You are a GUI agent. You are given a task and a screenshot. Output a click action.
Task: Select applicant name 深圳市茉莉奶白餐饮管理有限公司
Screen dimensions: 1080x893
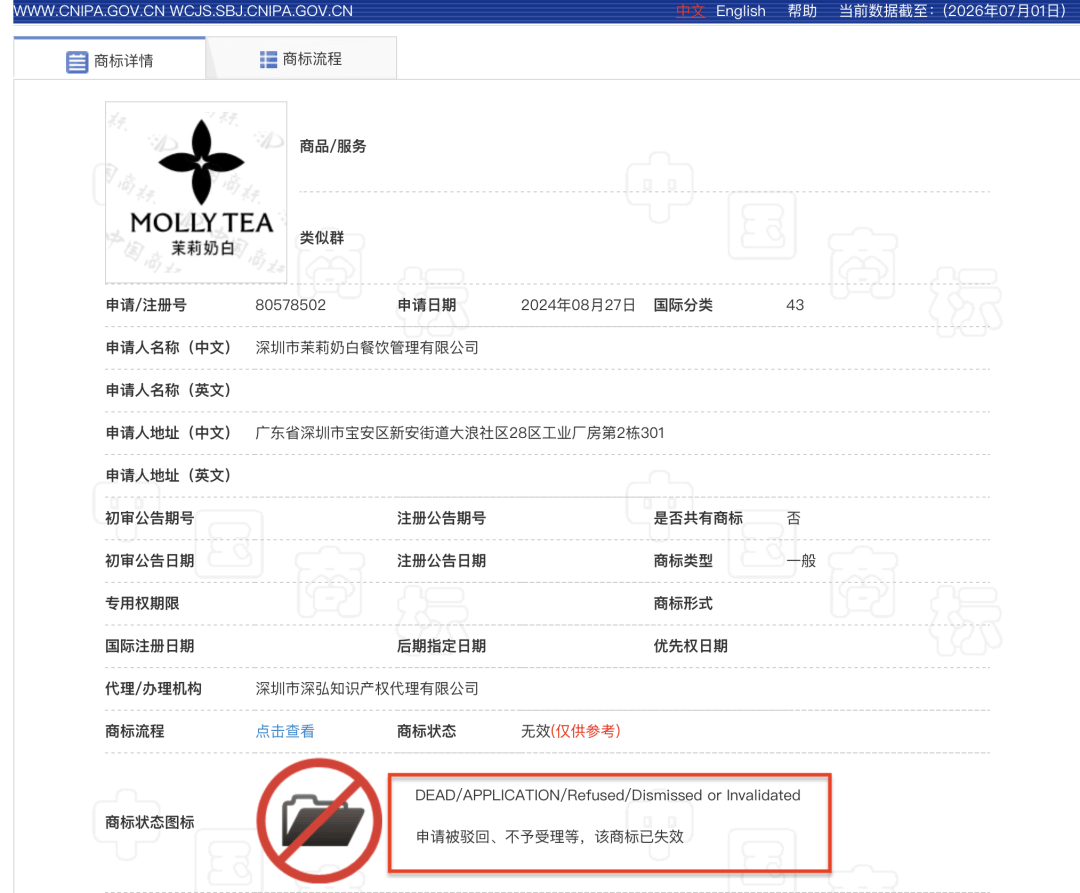point(367,348)
